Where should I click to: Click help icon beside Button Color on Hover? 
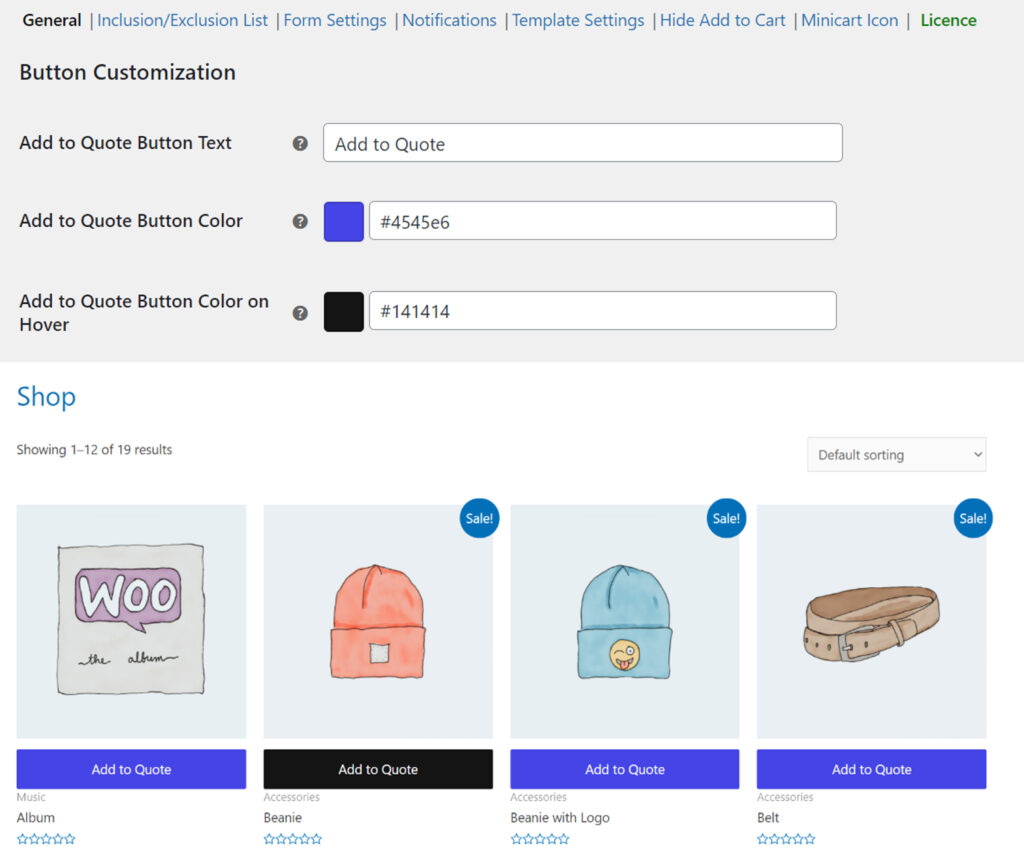[x=300, y=313]
